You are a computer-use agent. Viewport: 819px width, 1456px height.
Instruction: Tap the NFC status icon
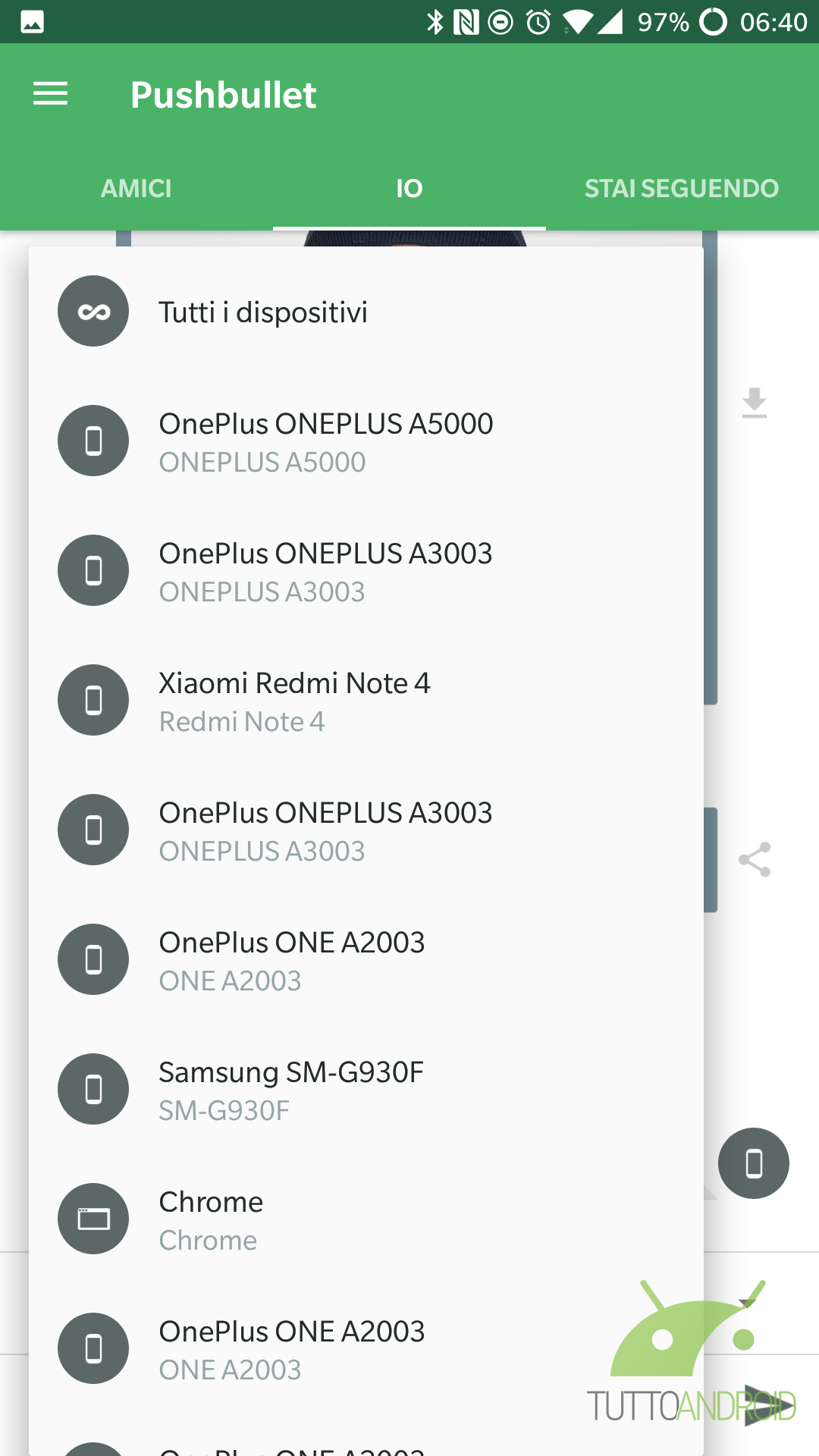[x=466, y=22]
